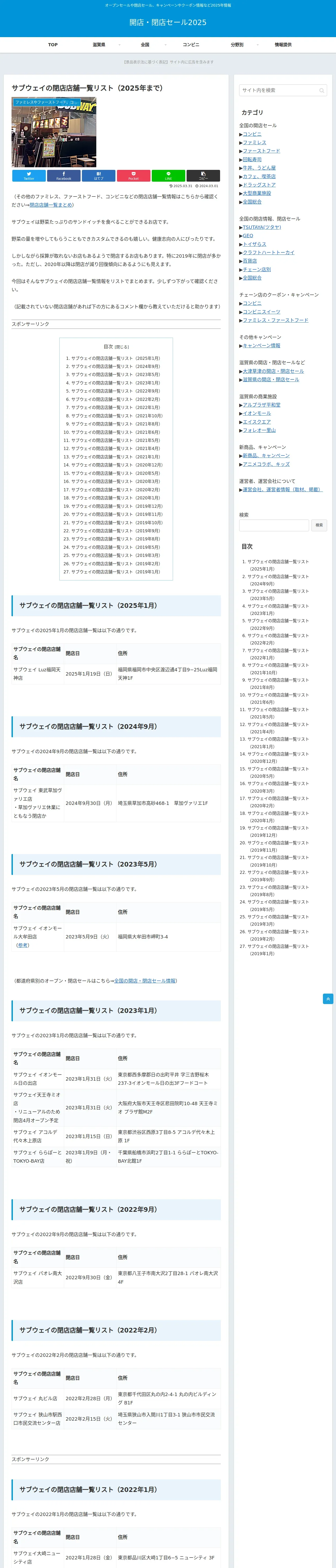
Task: Copy the article link with コピー button
Action: coord(203,176)
